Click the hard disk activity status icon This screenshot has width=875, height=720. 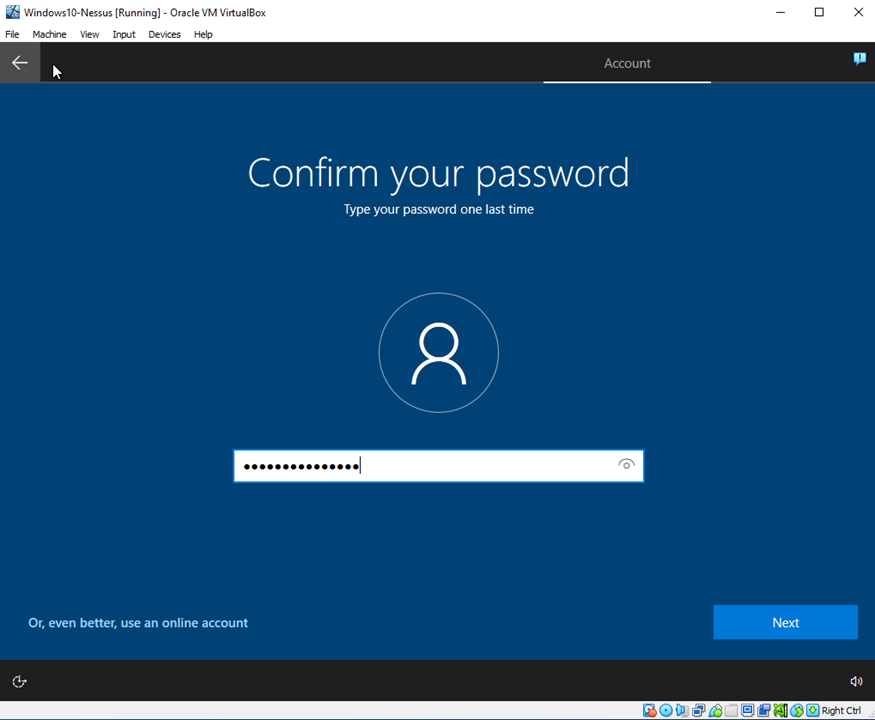point(650,711)
